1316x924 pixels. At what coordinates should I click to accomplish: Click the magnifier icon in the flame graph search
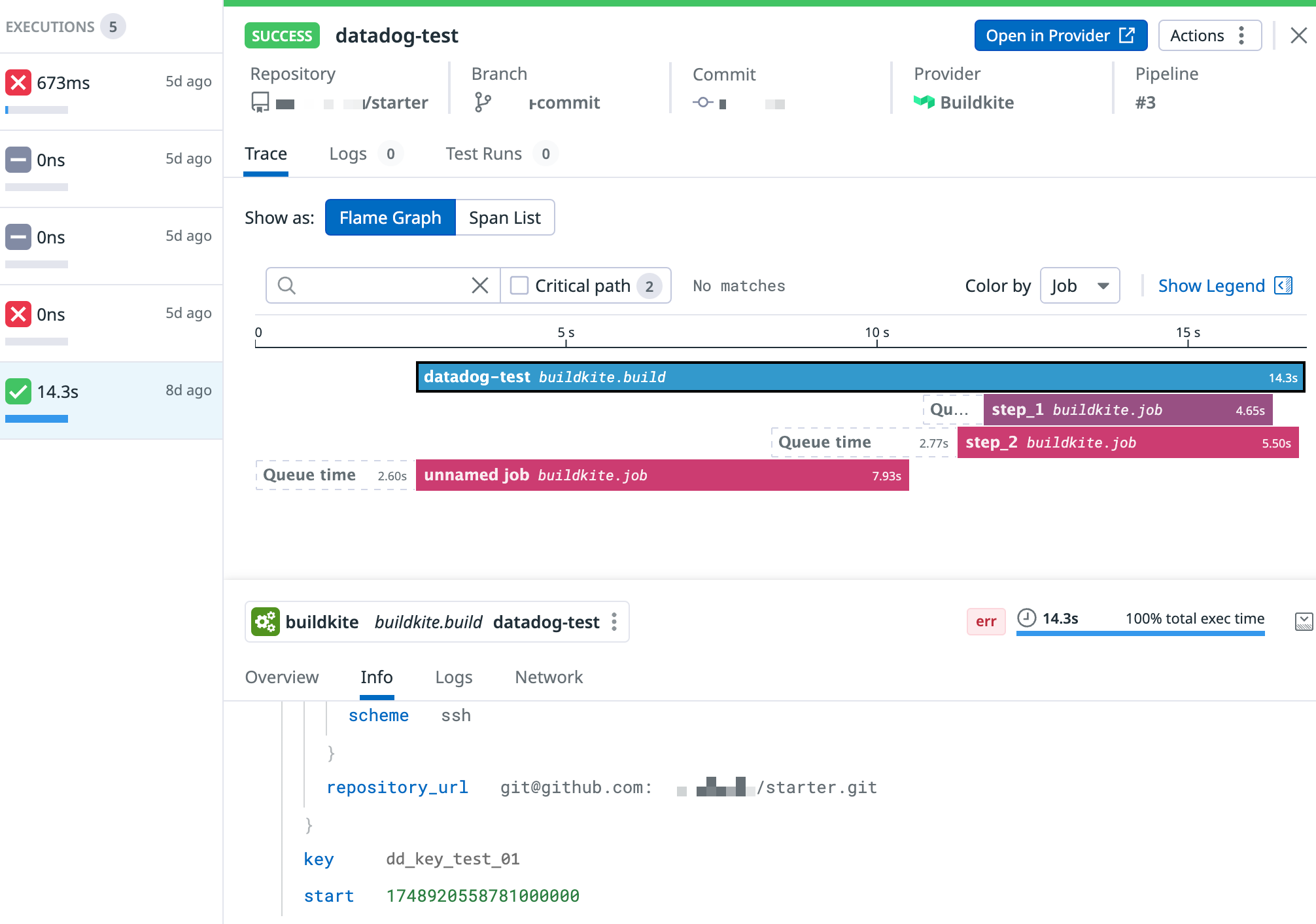(286, 285)
